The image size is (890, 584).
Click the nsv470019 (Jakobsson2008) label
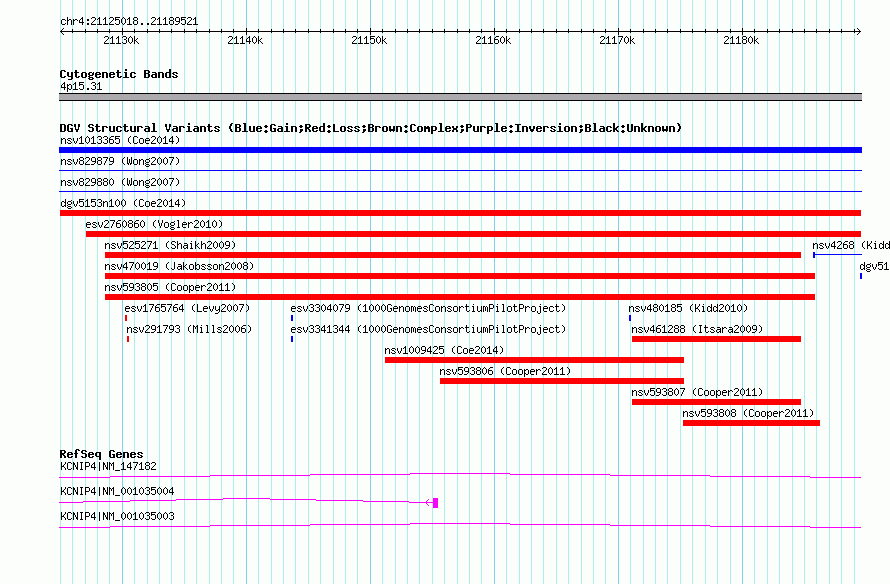pyautogui.click(x=179, y=266)
